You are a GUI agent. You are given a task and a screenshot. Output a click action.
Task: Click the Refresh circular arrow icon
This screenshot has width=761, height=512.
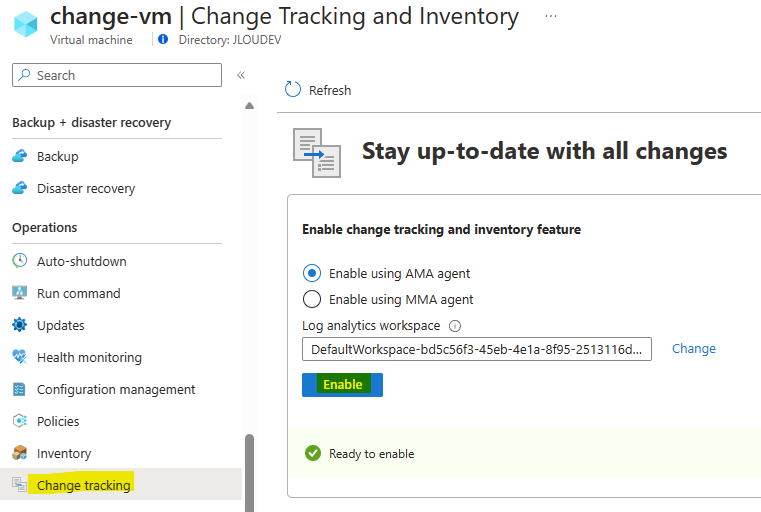293,89
